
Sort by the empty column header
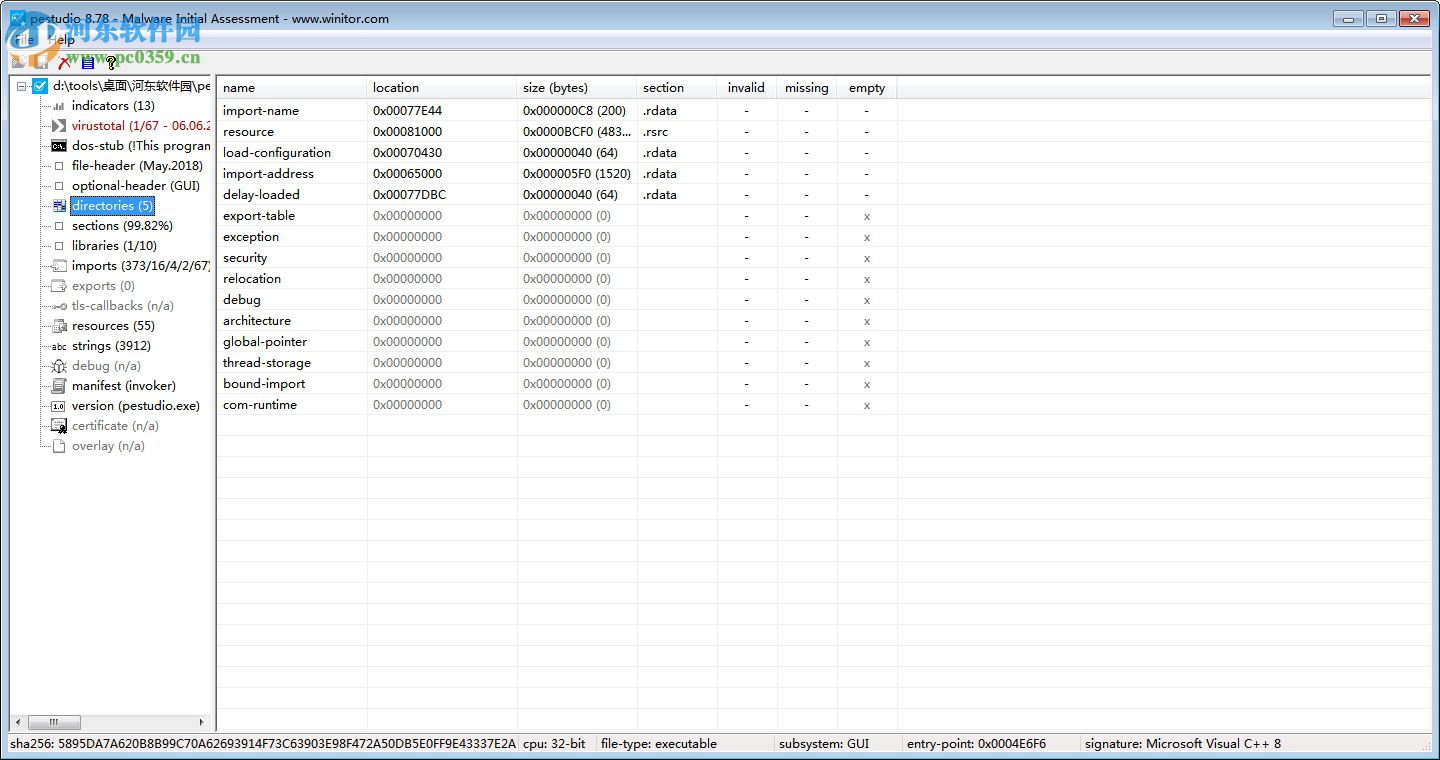867,88
